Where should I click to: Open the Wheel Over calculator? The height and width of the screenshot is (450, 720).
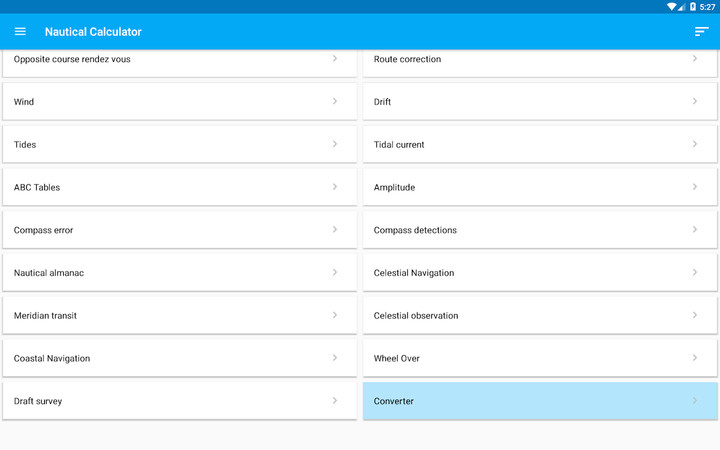539,358
